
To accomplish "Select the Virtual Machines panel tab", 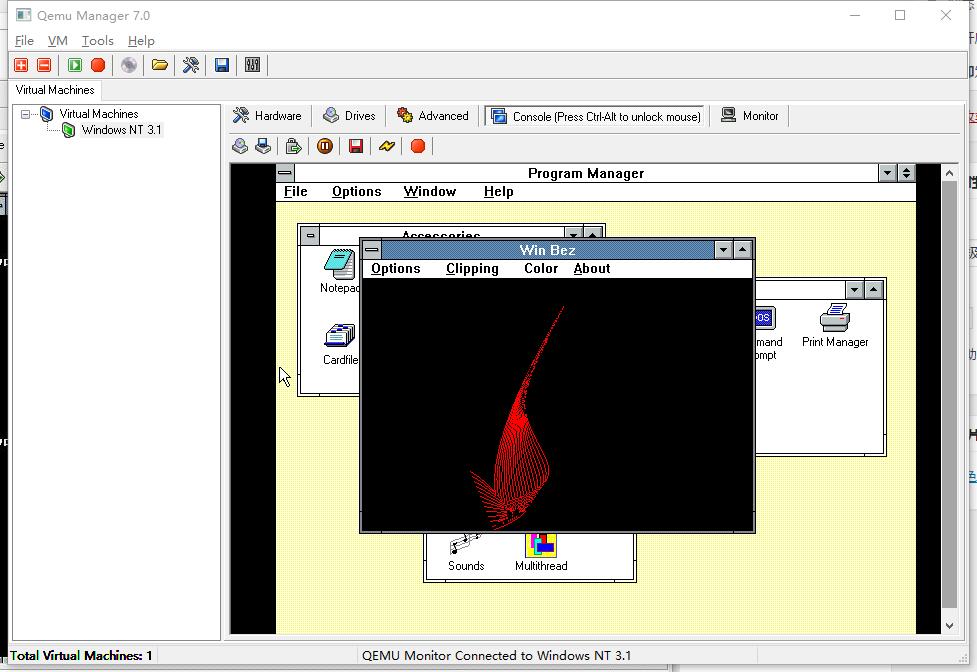I will point(55,90).
